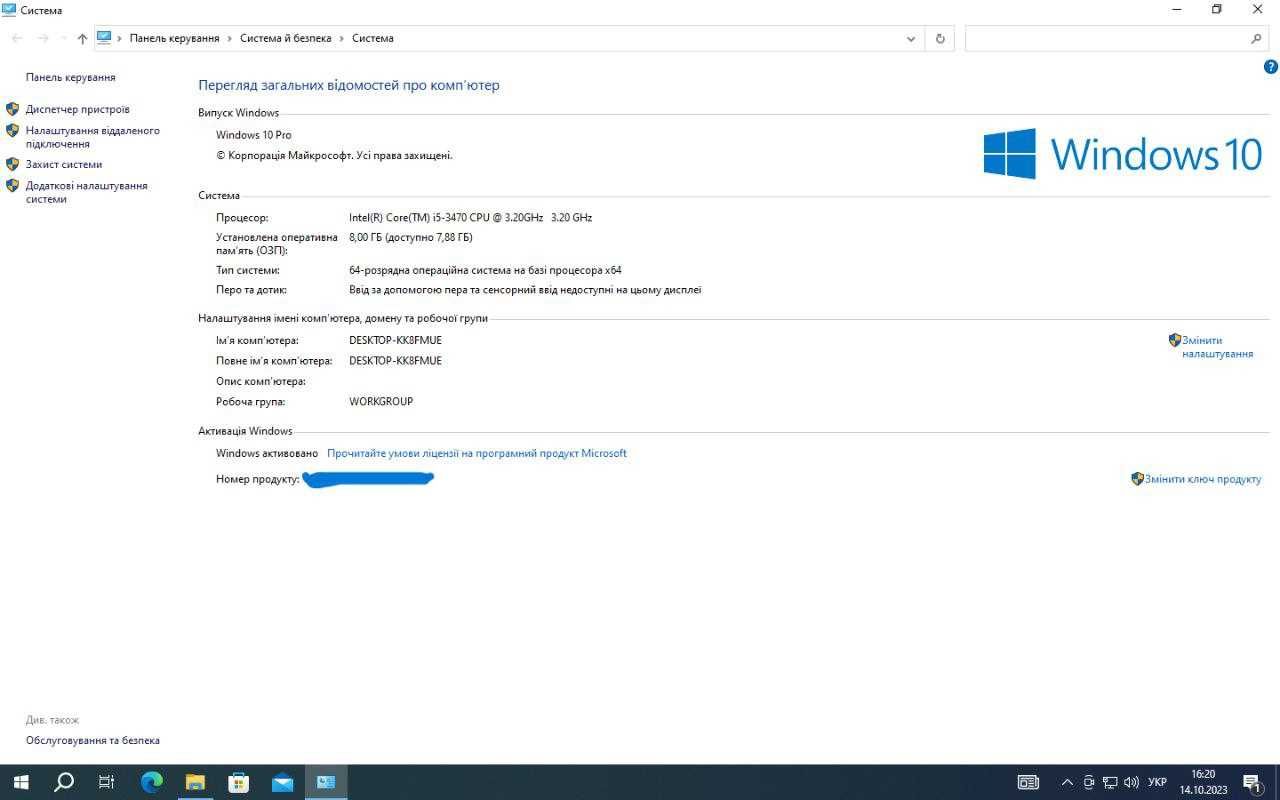This screenshot has width=1280, height=800.
Task: Click 'Змінити ключ продукту' link
Action: click(x=1203, y=479)
